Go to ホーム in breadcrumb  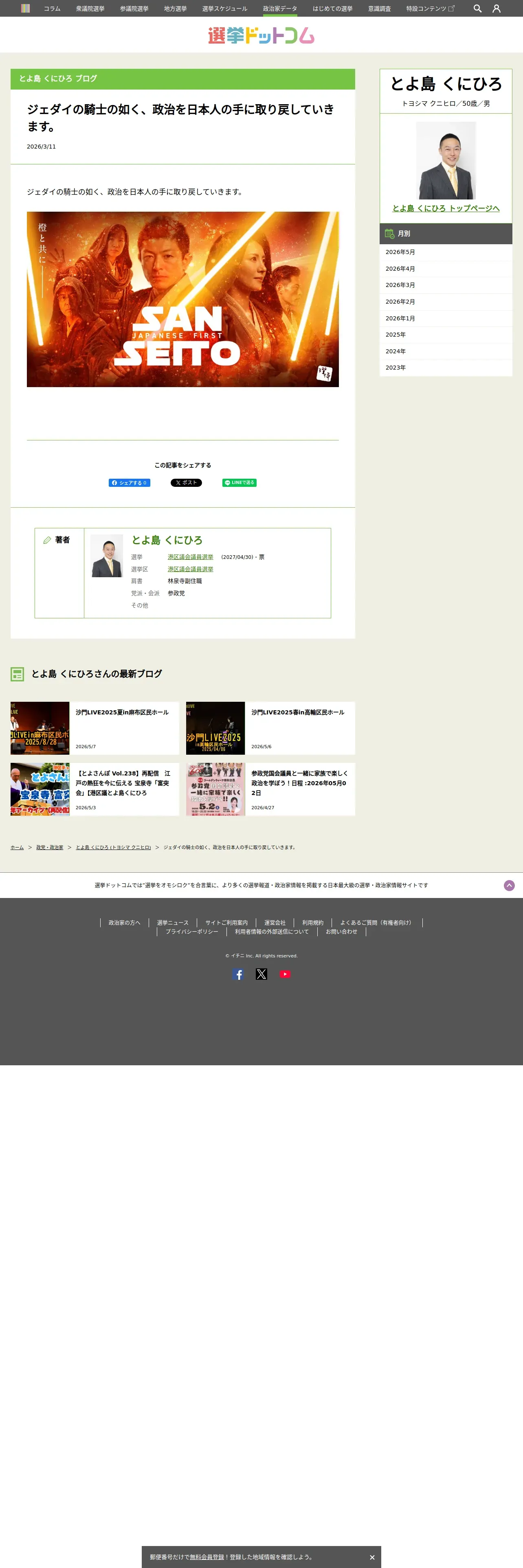[x=17, y=848]
